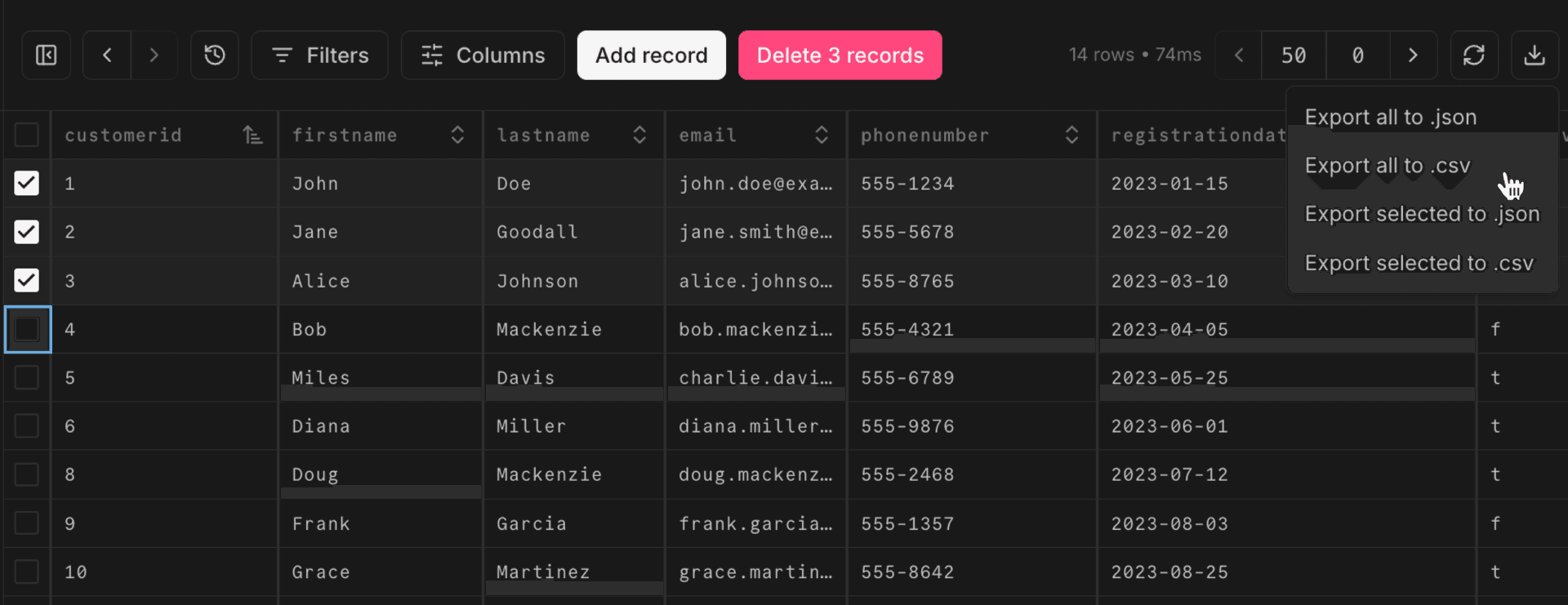Collapse the left sidebar panel
Image resolution: width=1568 pixels, height=605 pixels.
pyautogui.click(x=45, y=55)
